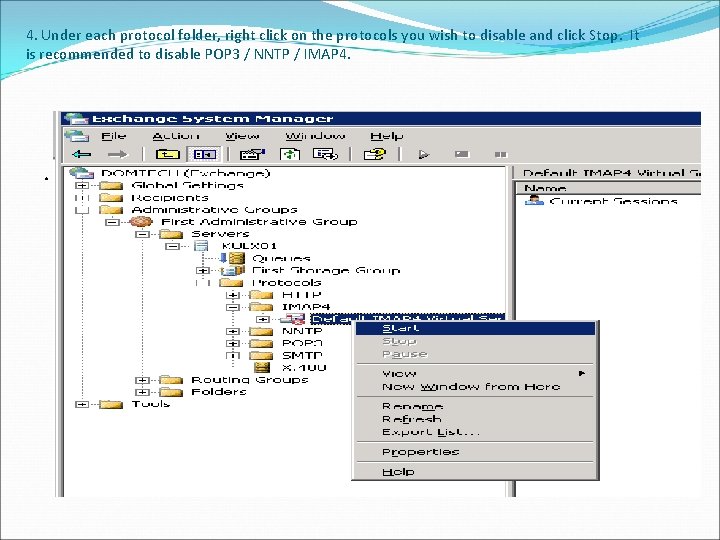Open the File menu
The image size is (720, 540).
point(113,136)
